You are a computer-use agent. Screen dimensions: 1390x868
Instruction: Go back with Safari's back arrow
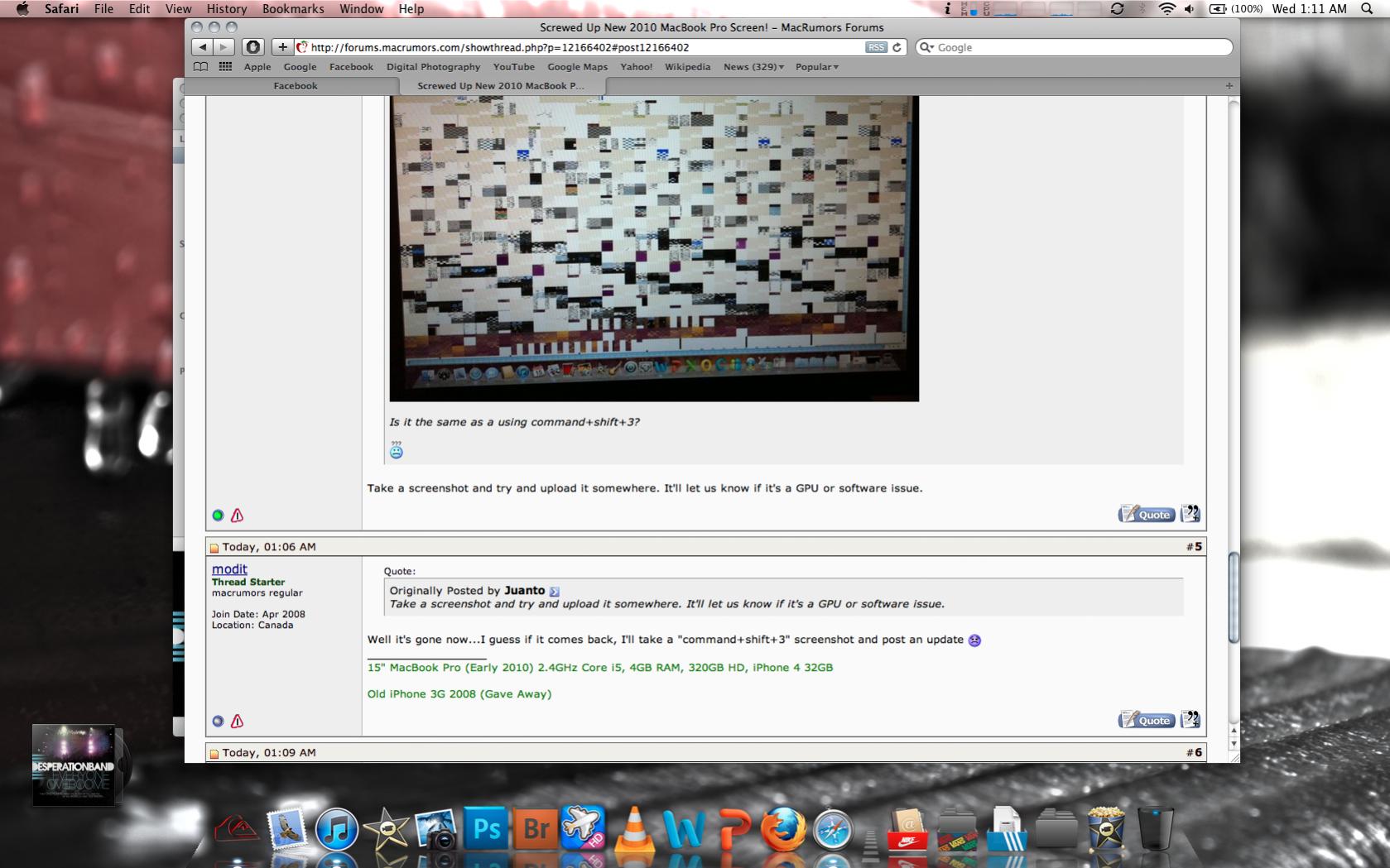tap(203, 47)
